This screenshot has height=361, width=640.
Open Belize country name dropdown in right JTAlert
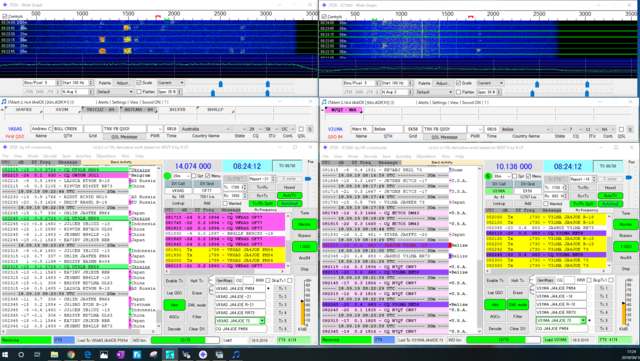[526, 129]
